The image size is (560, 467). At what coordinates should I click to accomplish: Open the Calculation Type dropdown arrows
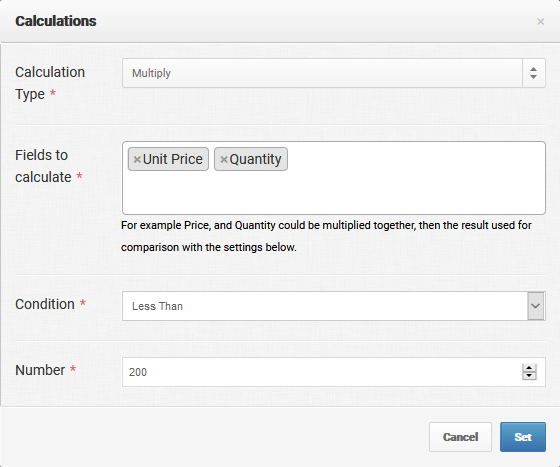pyautogui.click(x=534, y=73)
